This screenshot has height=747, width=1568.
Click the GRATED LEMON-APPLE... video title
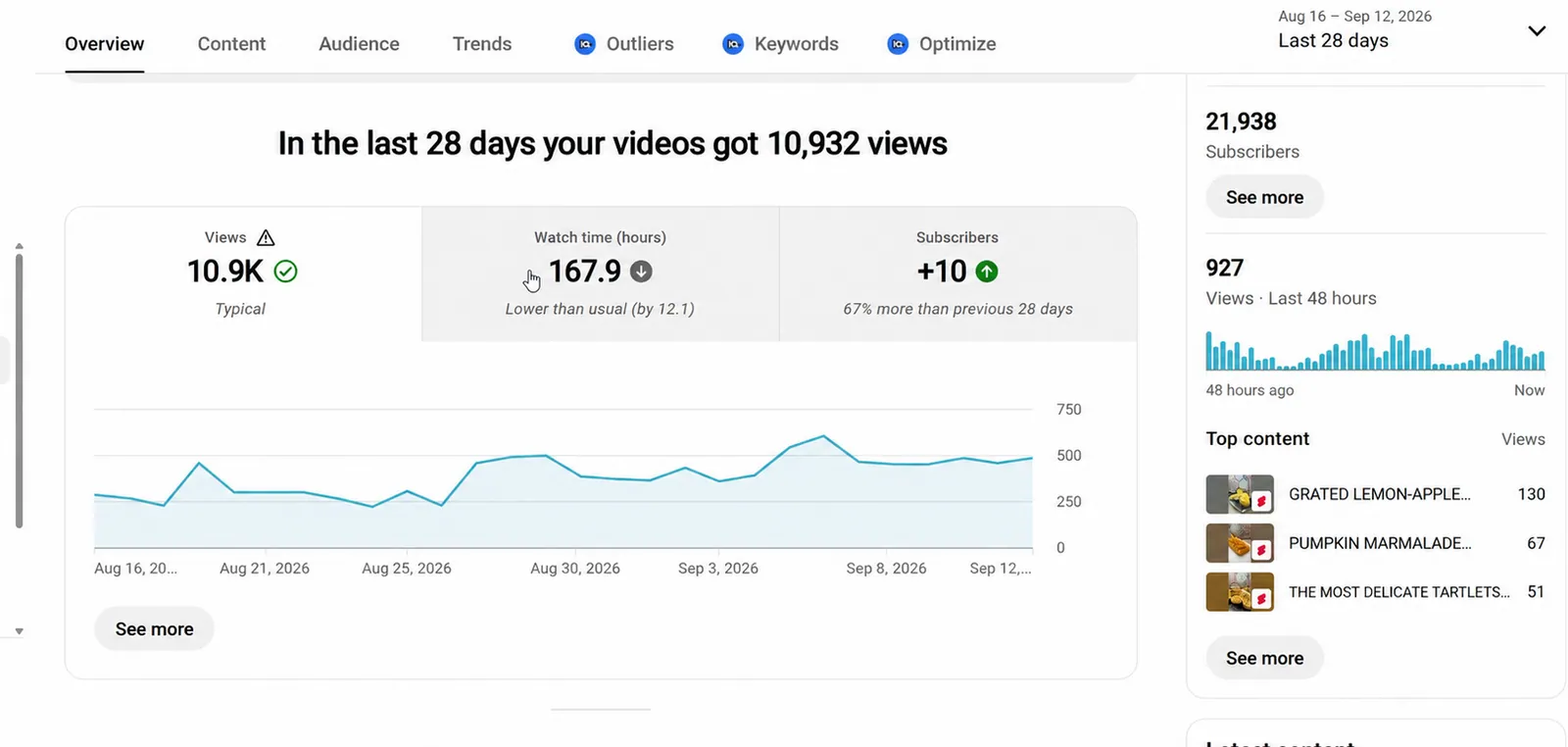(1380, 494)
